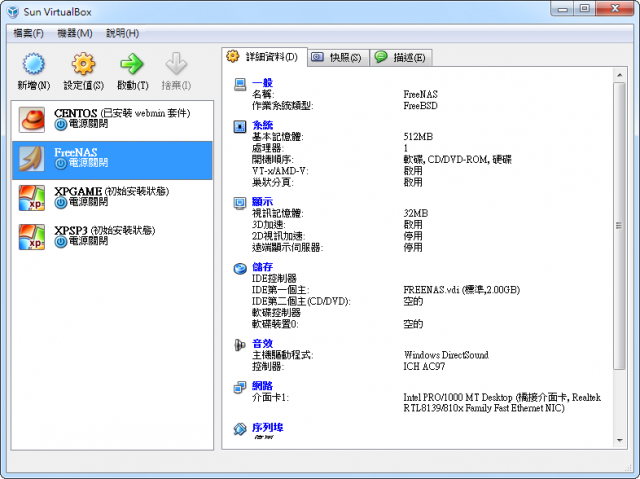Open the 系統 System settings link
The width and height of the screenshot is (640, 479).
262,125
